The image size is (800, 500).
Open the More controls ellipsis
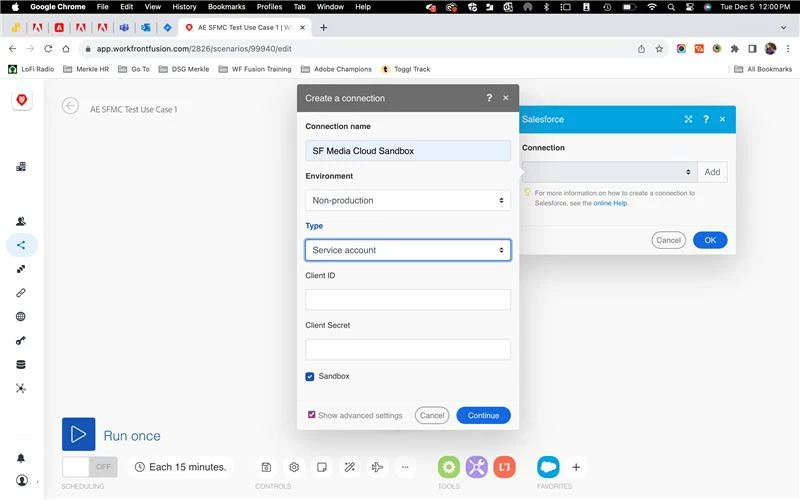coord(405,467)
